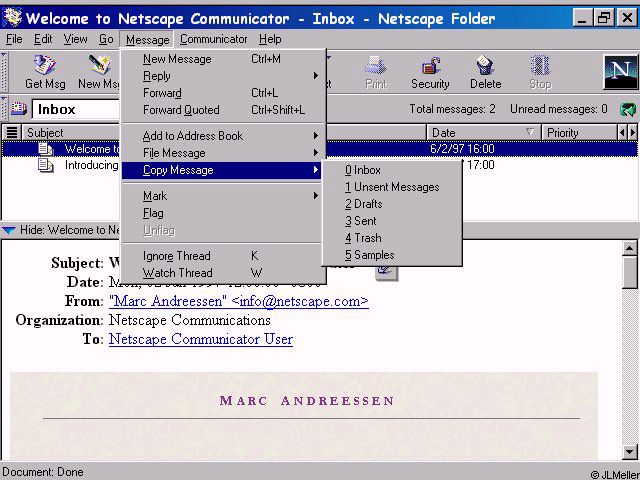Click Netscape Communicator User link
The width and height of the screenshot is (640, 480).
tap(201, 339)
